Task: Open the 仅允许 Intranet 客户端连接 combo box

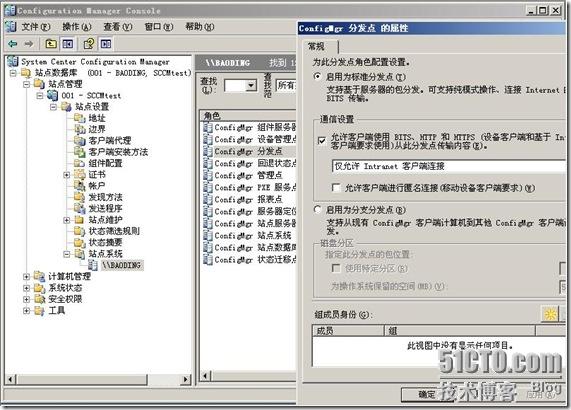Action: (x=449, y=166)
